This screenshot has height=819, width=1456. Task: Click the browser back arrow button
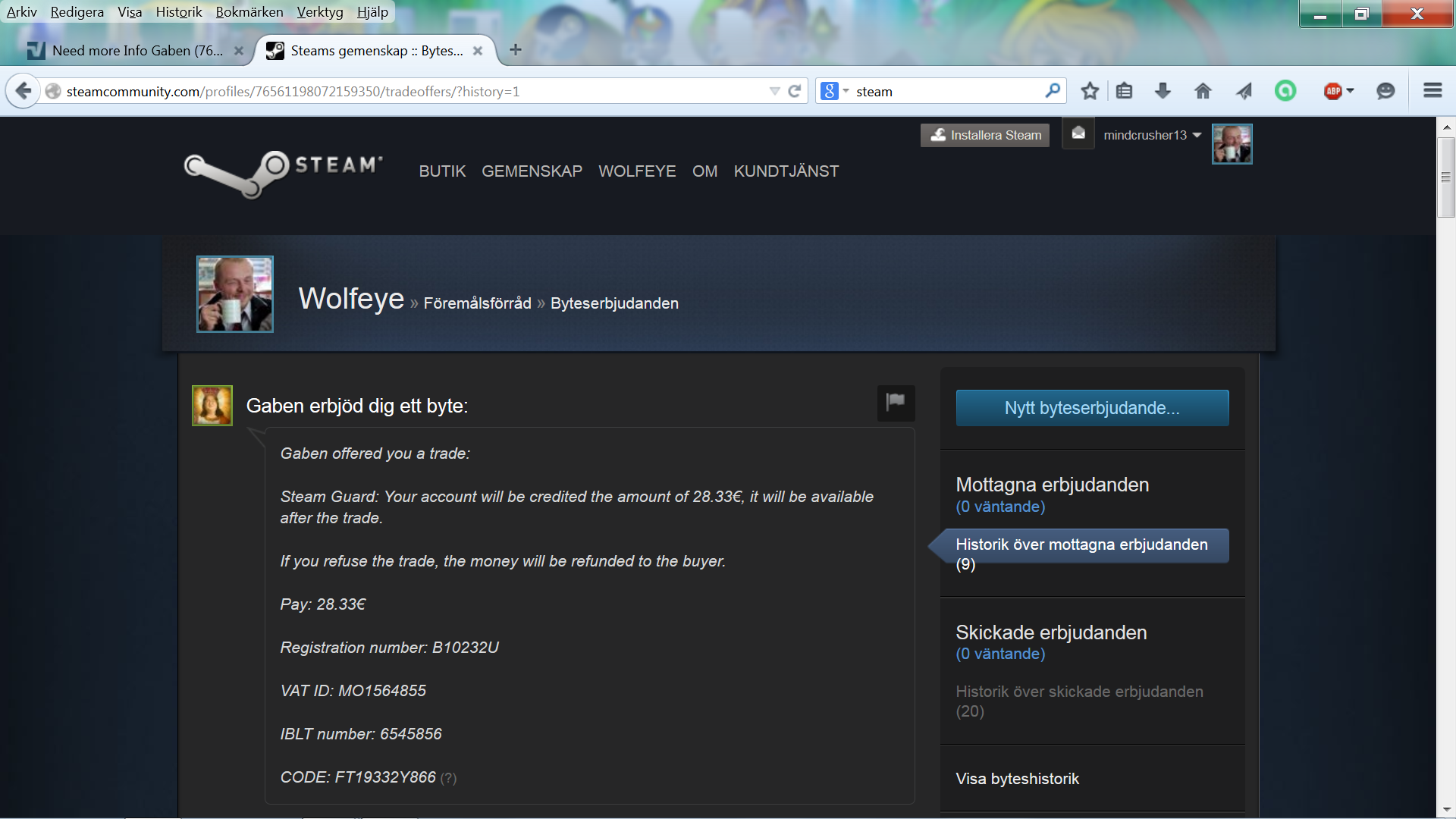(23, 91)
